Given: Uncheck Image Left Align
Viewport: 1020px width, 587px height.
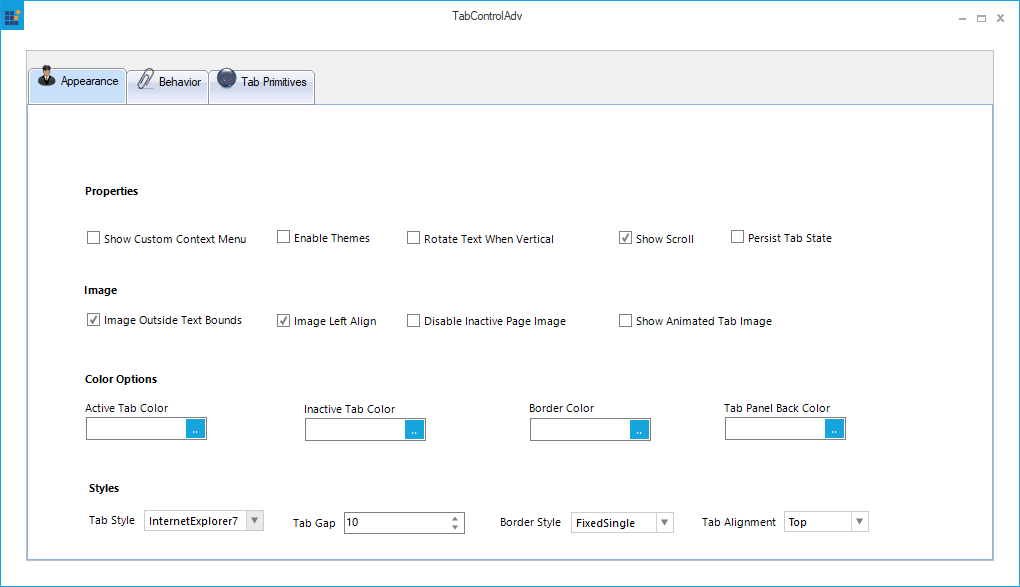Looking at the screenshot, I should [x=283, y=319].
